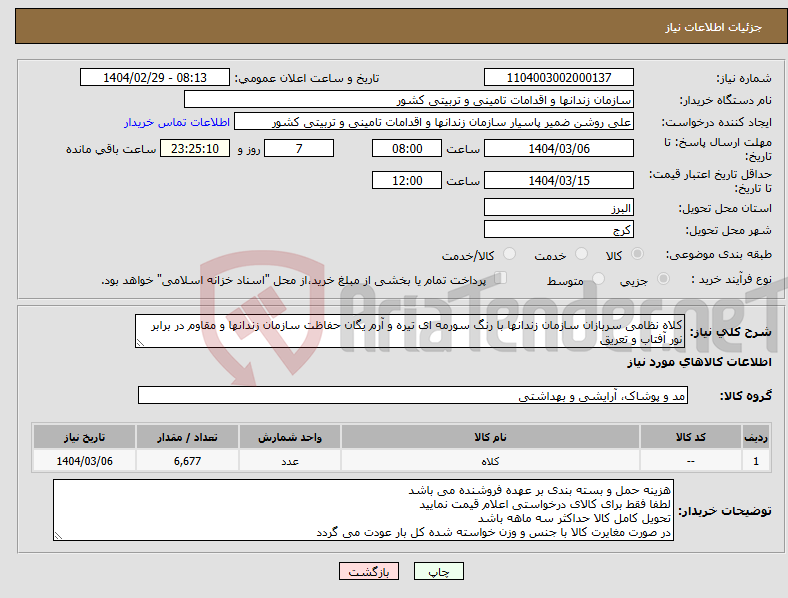The image size is (788, 598).
Task: Click the unit cell عدد
Action: pos(290,461)
